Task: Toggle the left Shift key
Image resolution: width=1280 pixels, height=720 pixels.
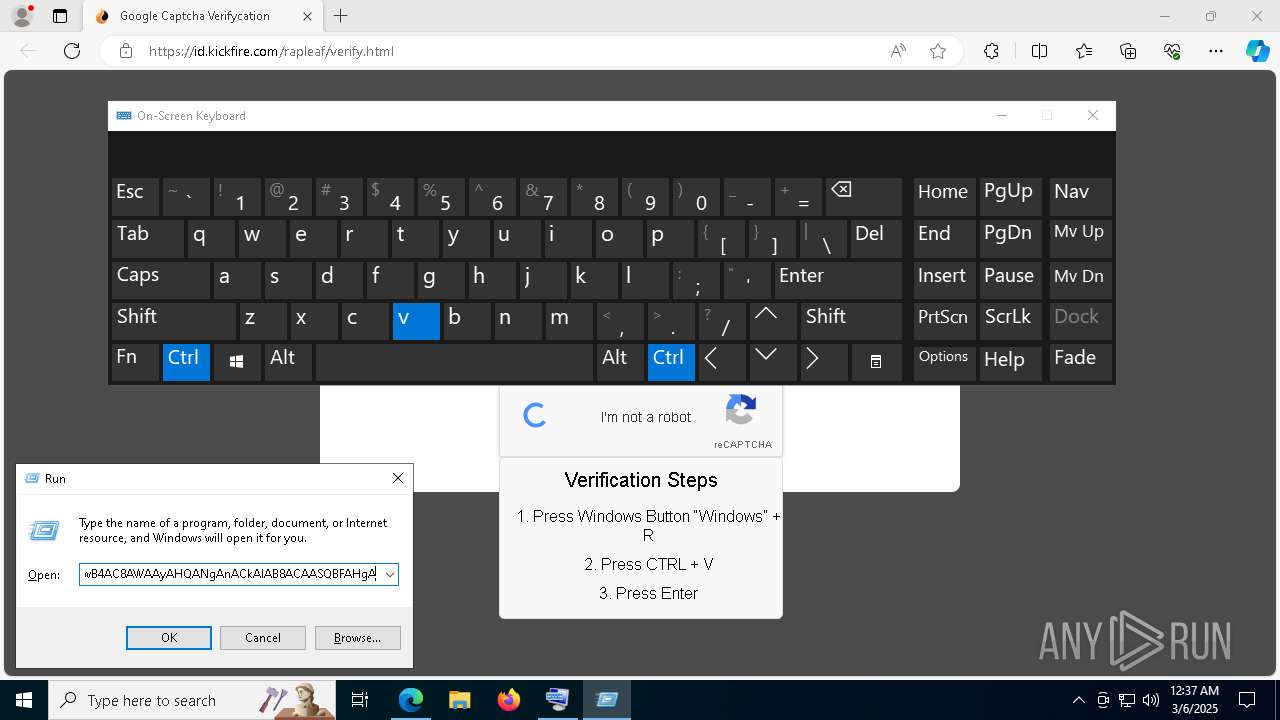Action: tap(173, 321)
